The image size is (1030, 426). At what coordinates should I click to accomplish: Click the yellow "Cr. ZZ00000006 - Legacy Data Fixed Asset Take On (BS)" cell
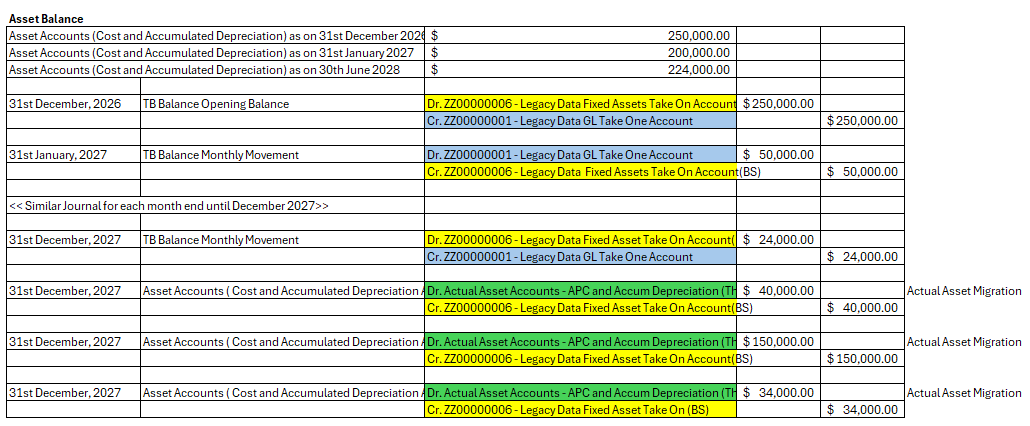(x=580, y=410)
